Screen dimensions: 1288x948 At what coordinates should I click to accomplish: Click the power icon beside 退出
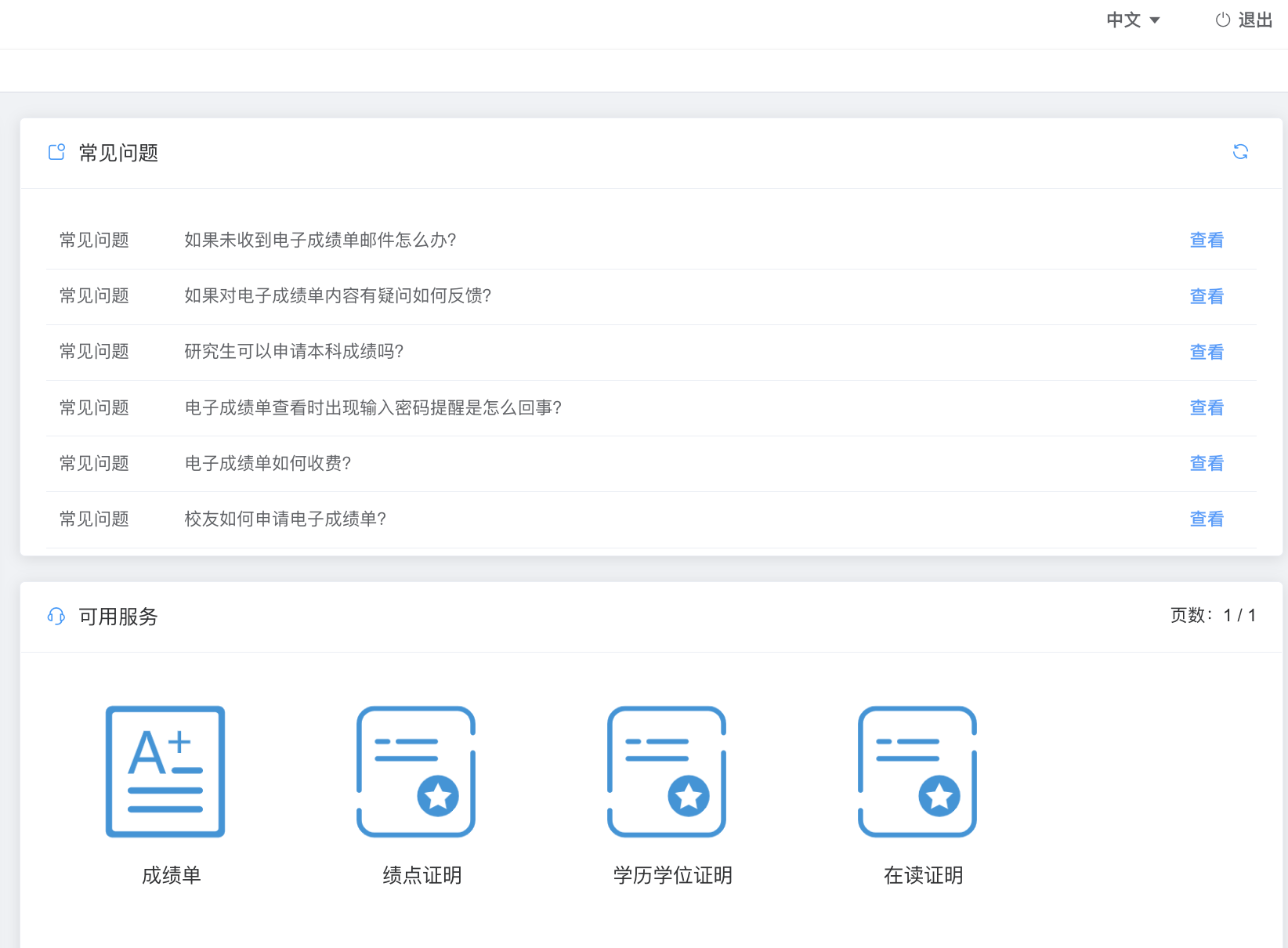click(1222, 20)
